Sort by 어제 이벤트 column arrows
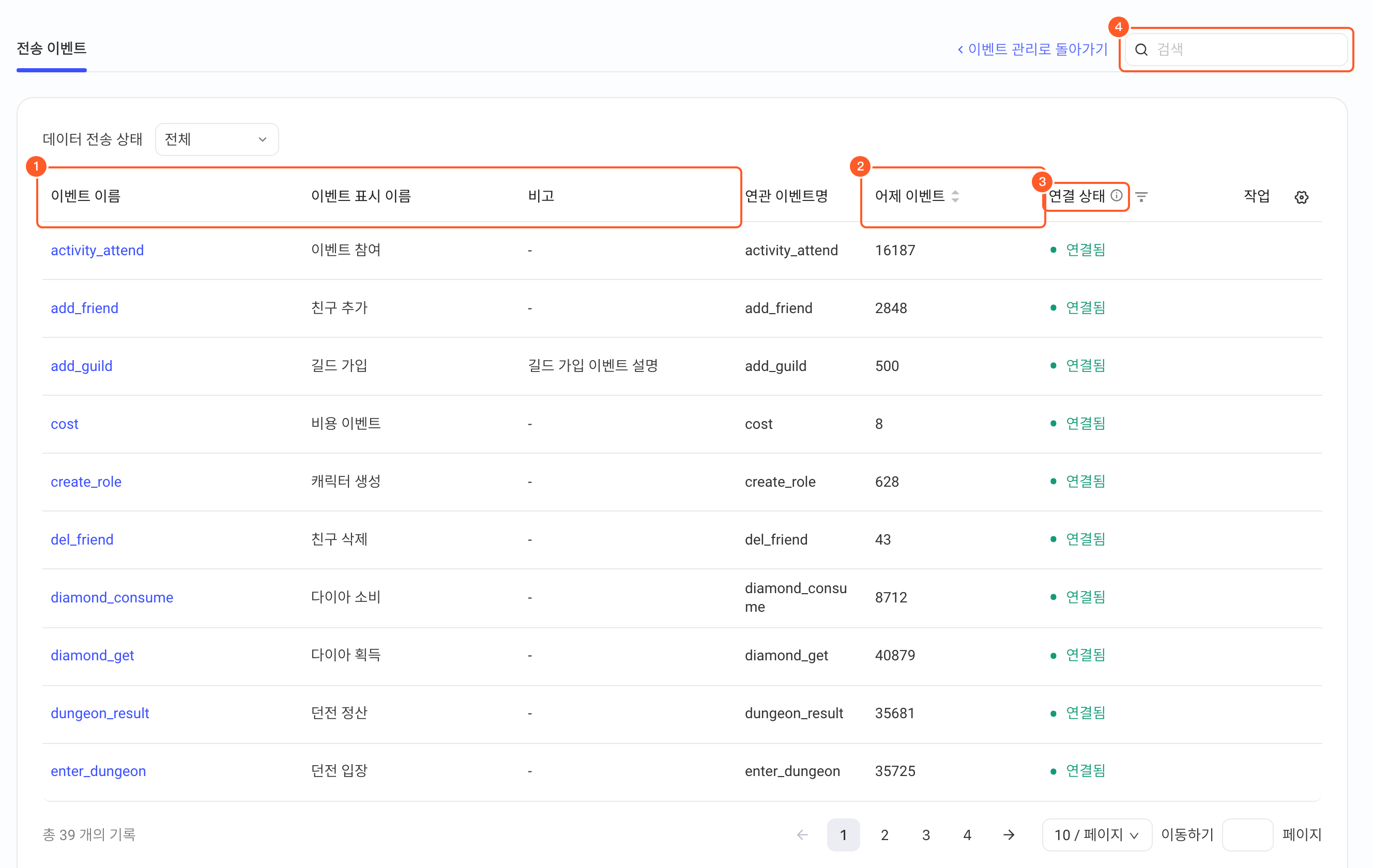 click(955, 196)
